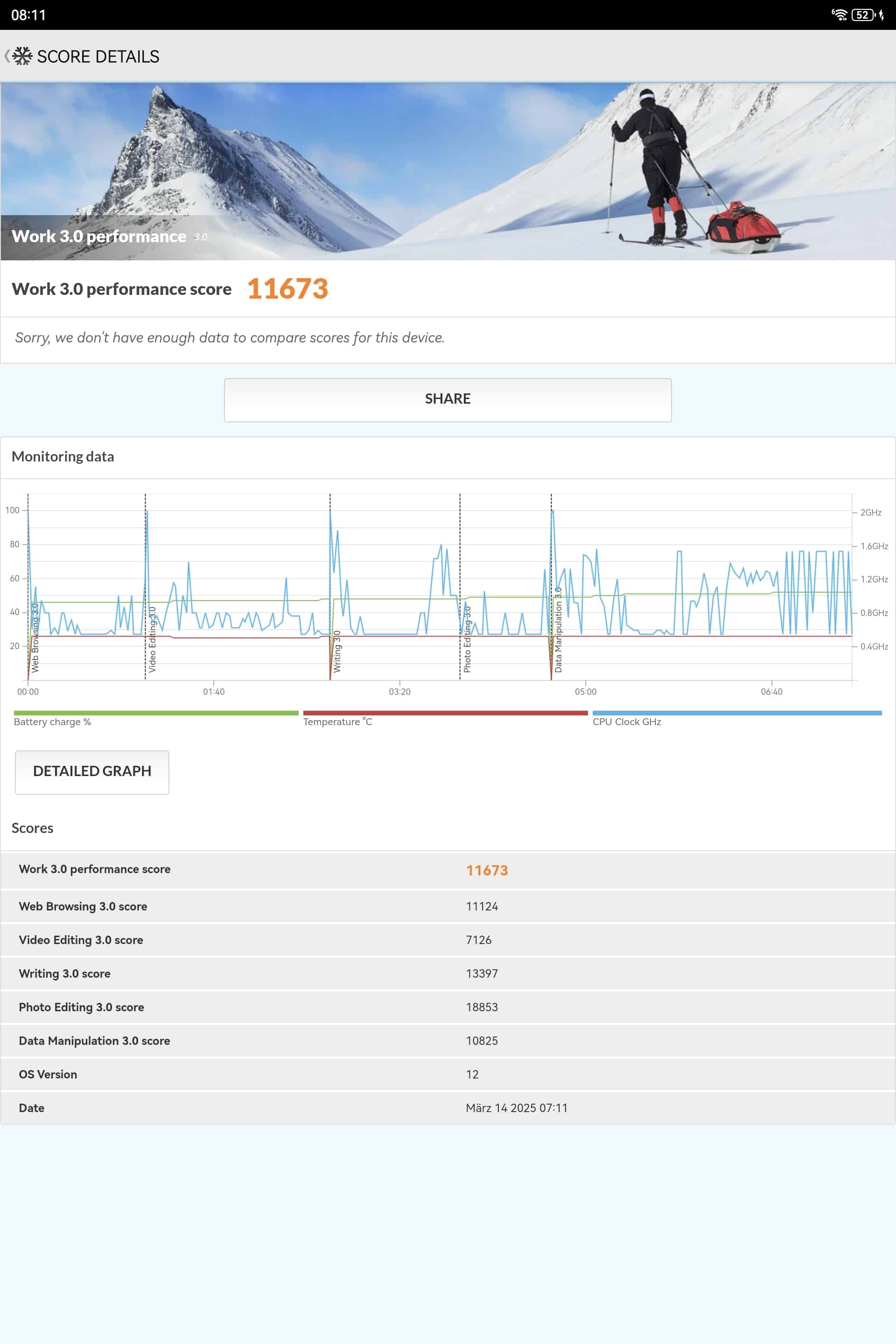This screenshot has width=896, height=1344.
Task: Tap the large orange 11673 score
Action: (x=287, y=288)
